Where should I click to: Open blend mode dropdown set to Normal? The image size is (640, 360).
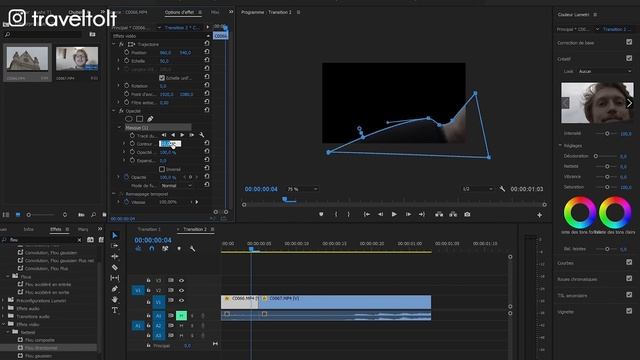pyautogui.click(x=176, y=185)
